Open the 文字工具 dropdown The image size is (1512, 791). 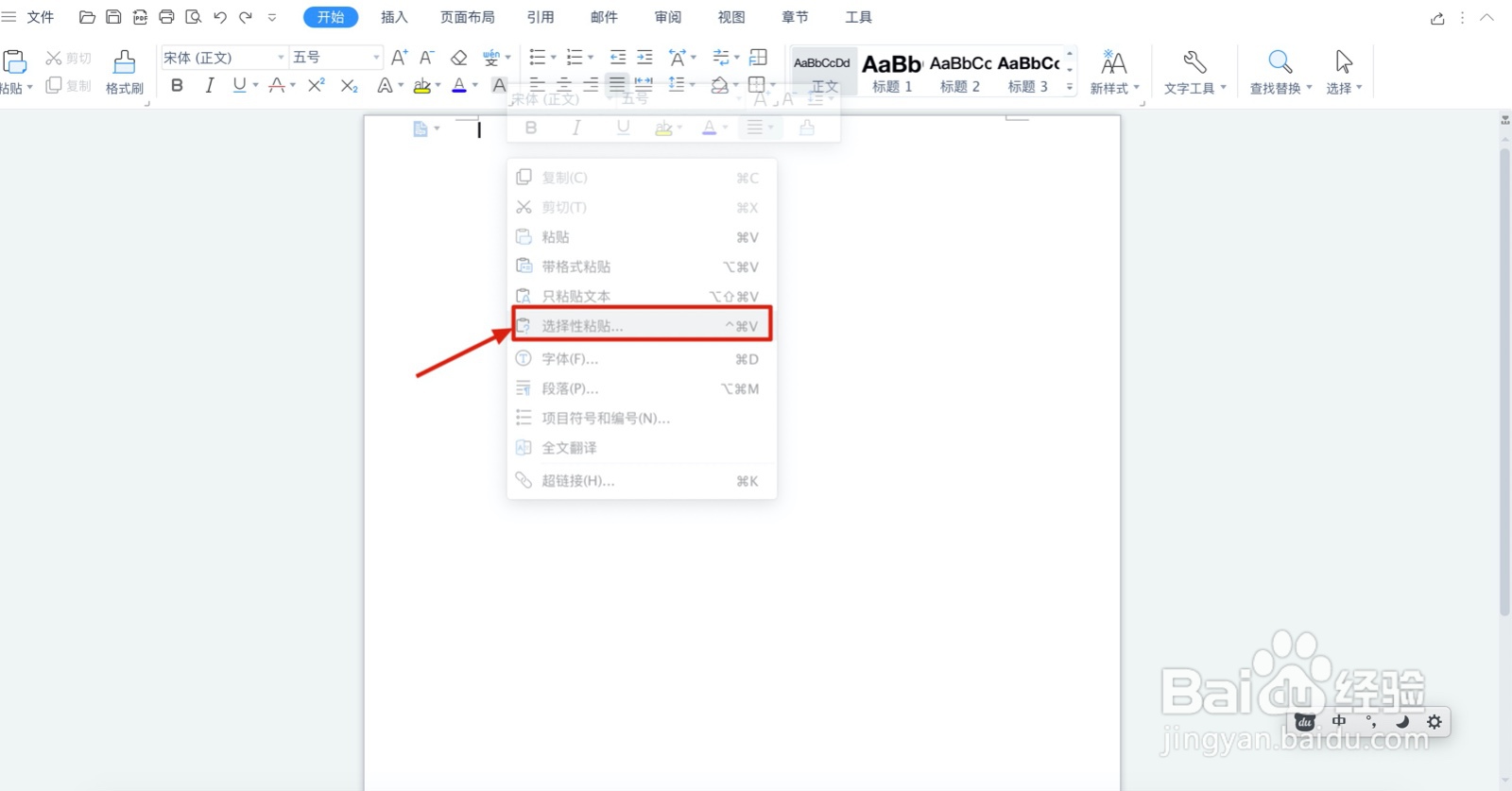click(1194, 73)
